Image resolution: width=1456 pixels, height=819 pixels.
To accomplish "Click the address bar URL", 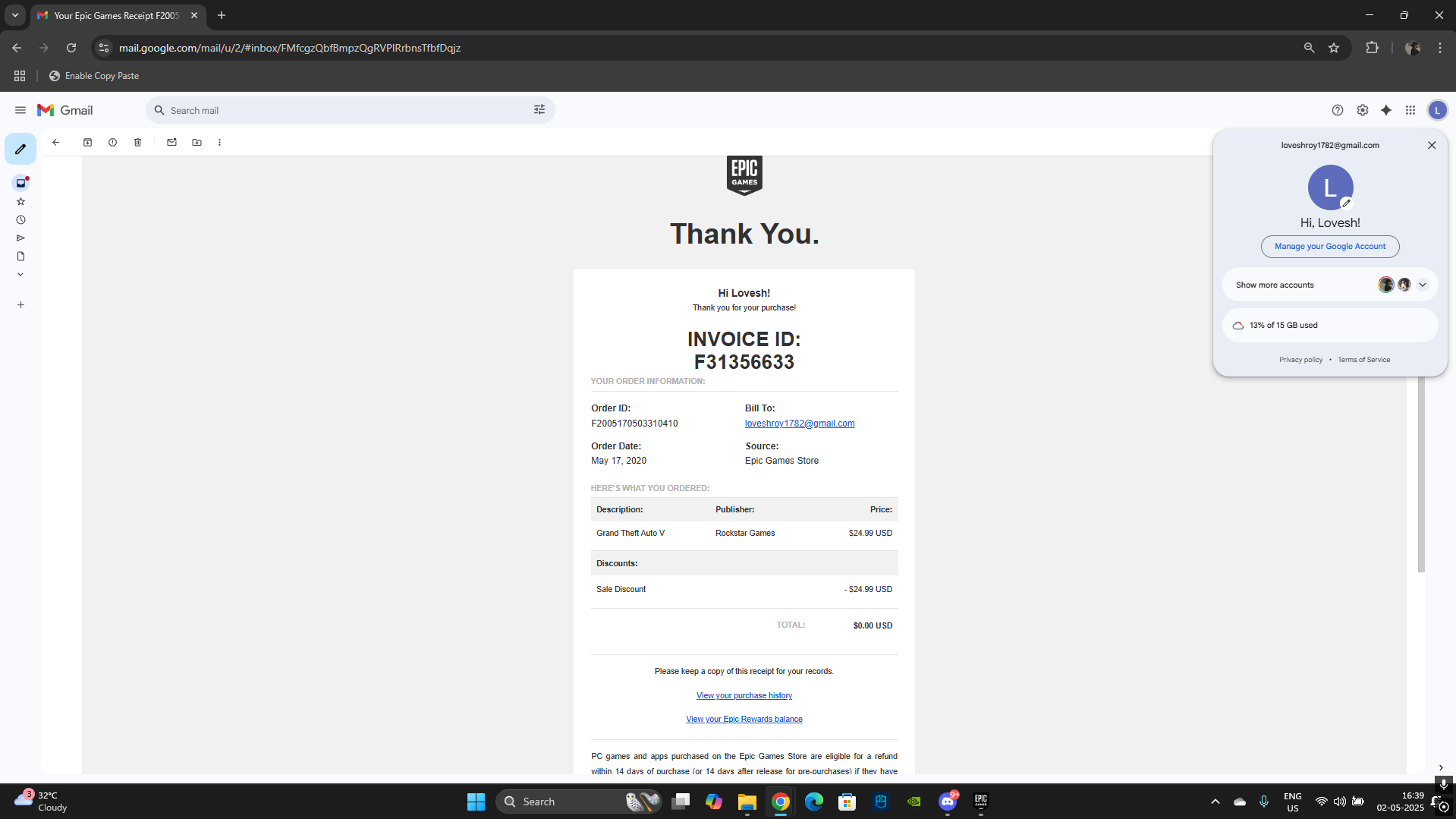I will tap(290, 48).
